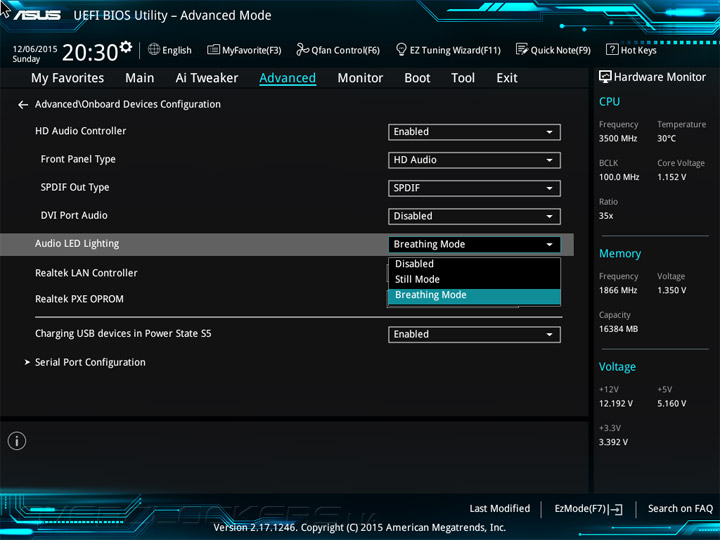The image size is (720, 540).
Task: Select the Advanced tab
Action: (287, 78)
